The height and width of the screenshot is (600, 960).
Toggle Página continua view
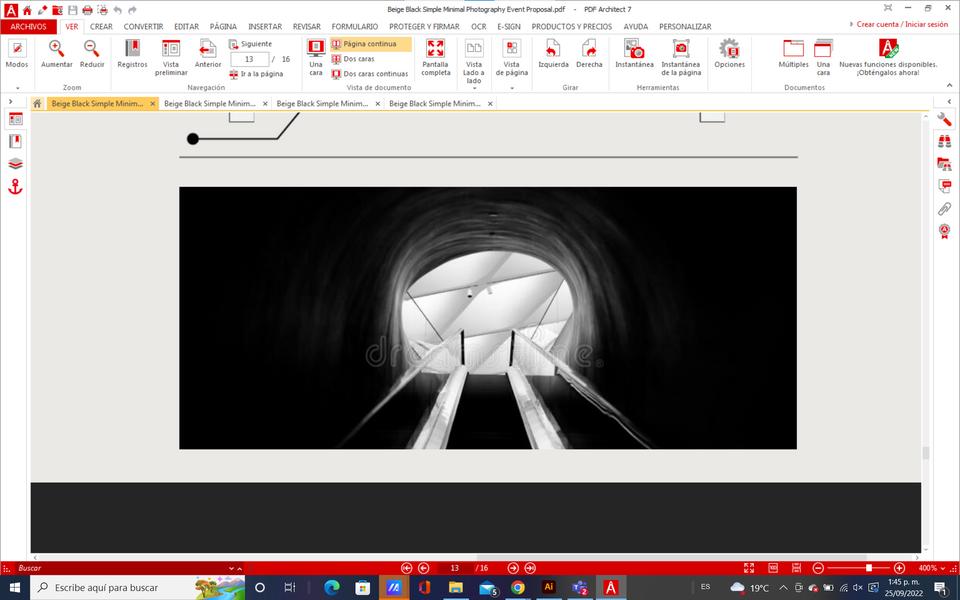(370, 44)
